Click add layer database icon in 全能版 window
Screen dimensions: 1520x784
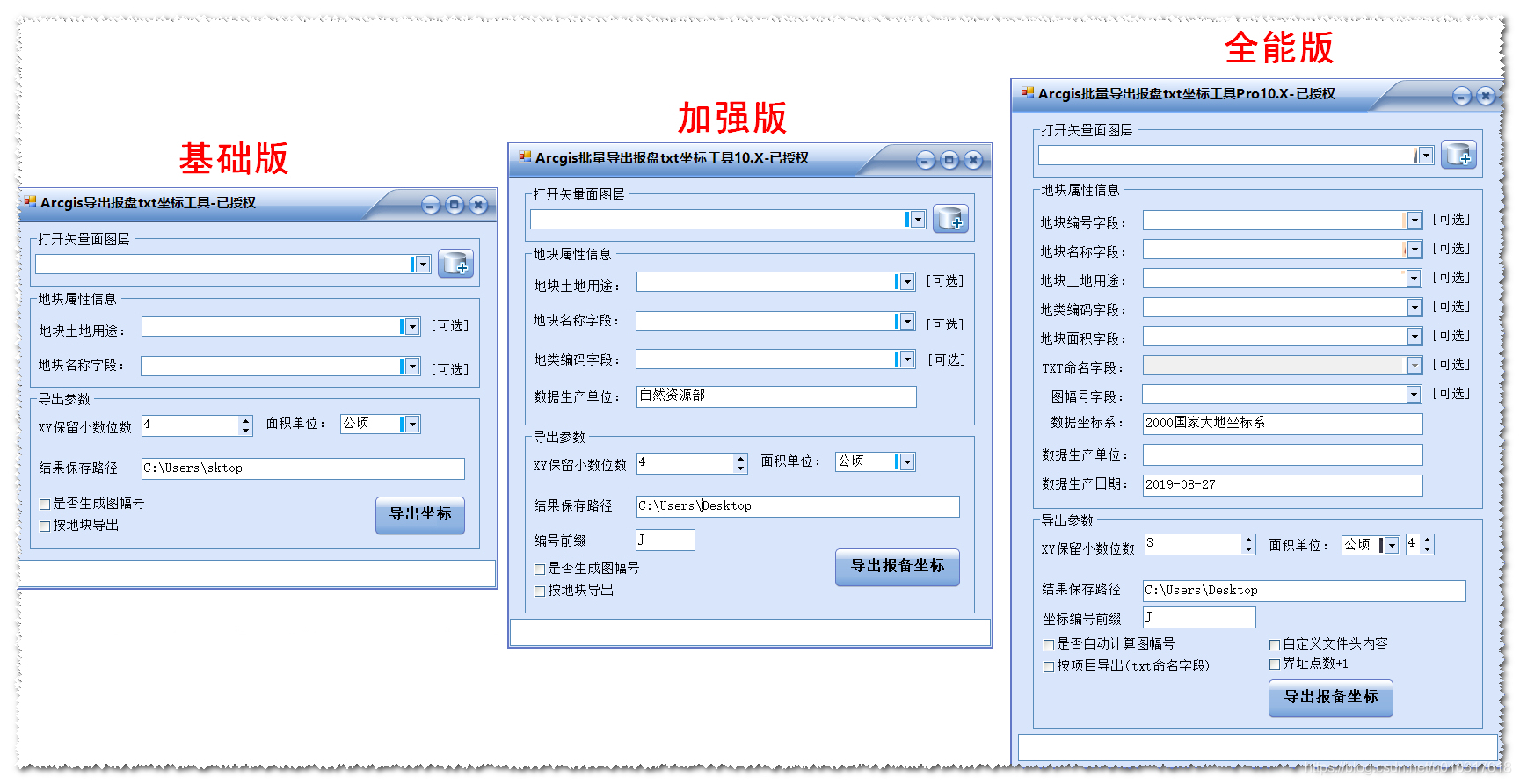(x=1458, y=155)
